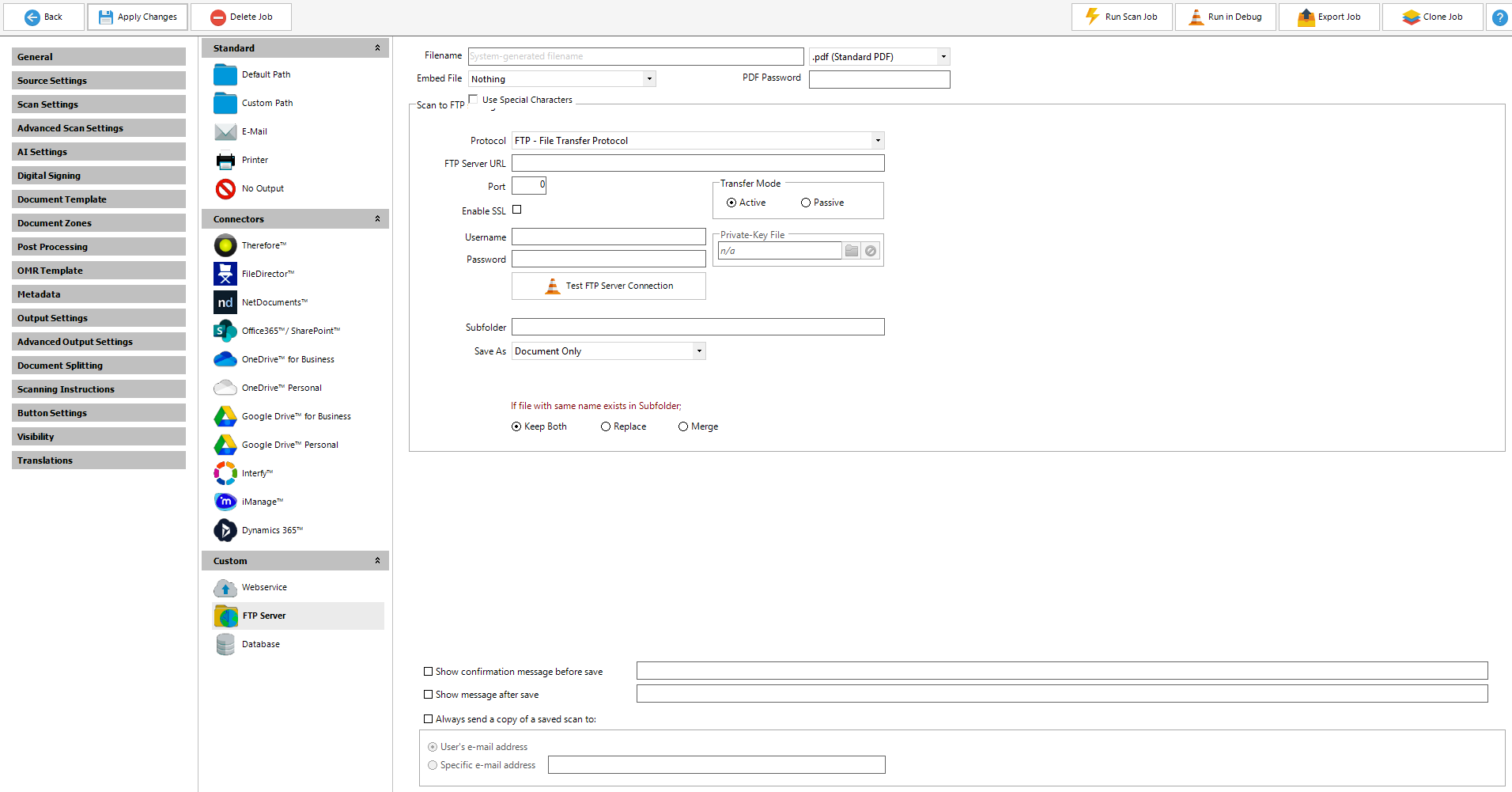Select the No Output icon

point(225,188)
